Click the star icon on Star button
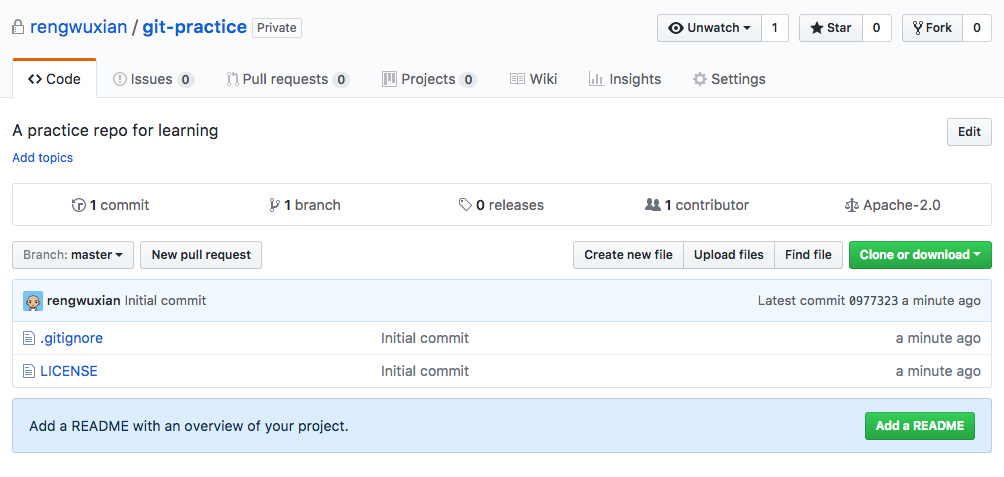This screenshot has width=1004, height=477. [816, 28]
